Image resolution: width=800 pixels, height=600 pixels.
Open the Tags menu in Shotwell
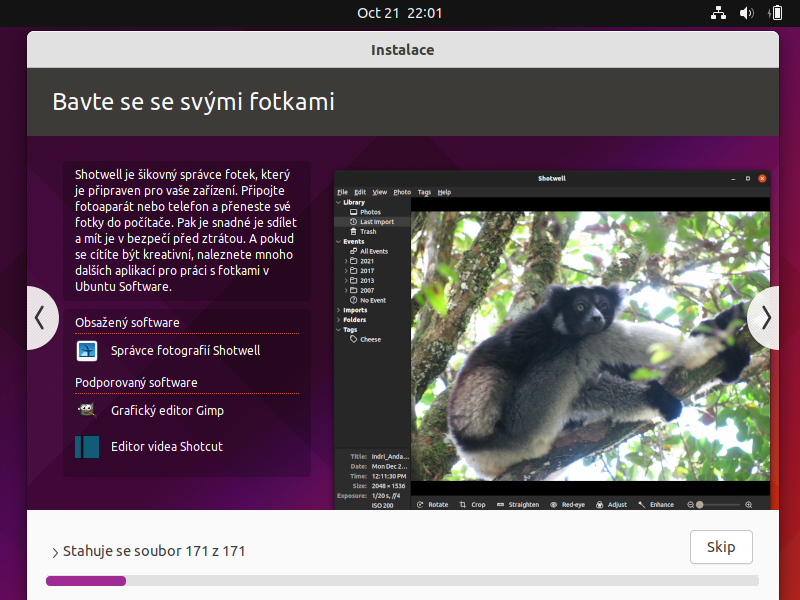point(423,191)
